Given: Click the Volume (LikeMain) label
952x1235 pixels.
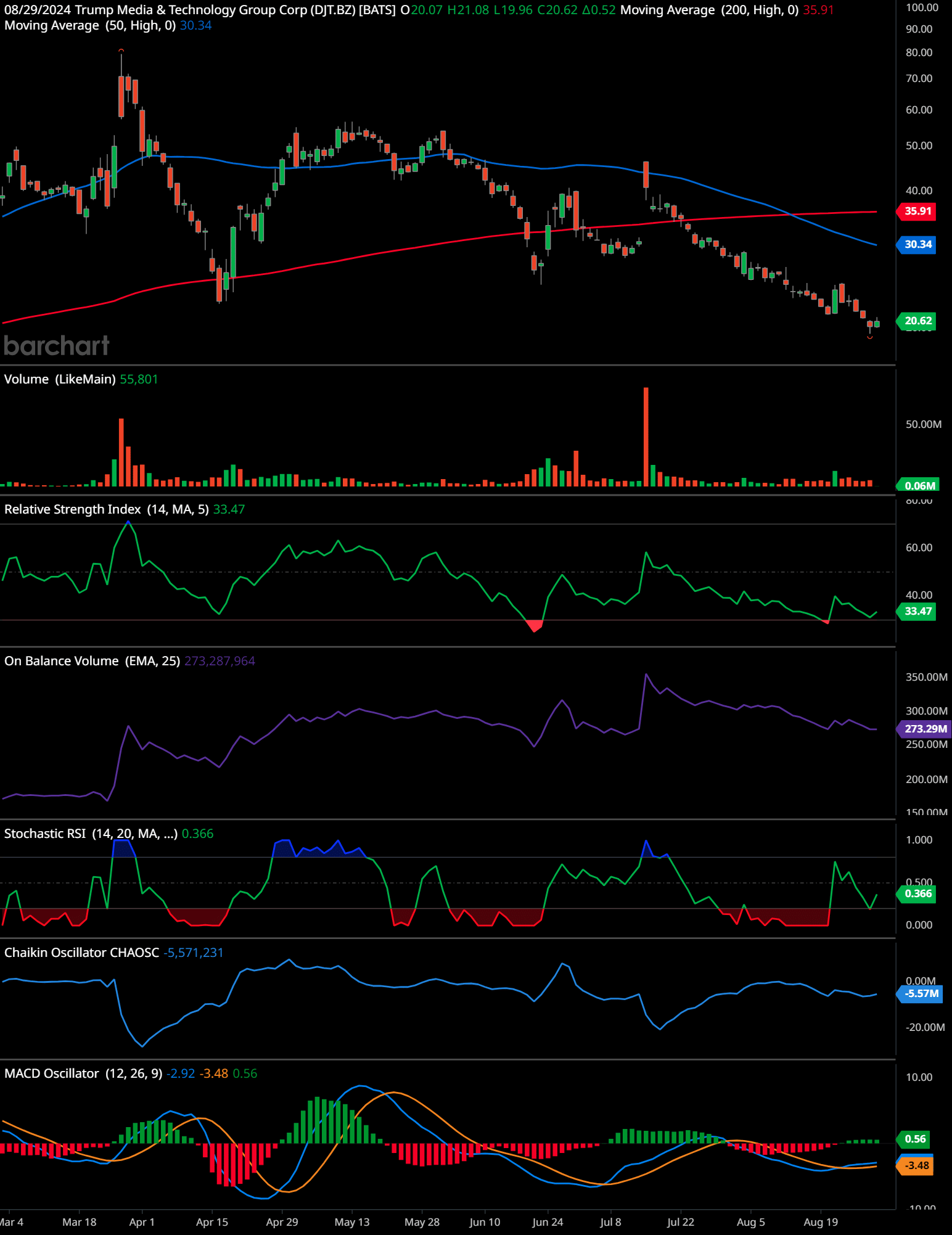Looking at the screenshot, I should [60, 379].
